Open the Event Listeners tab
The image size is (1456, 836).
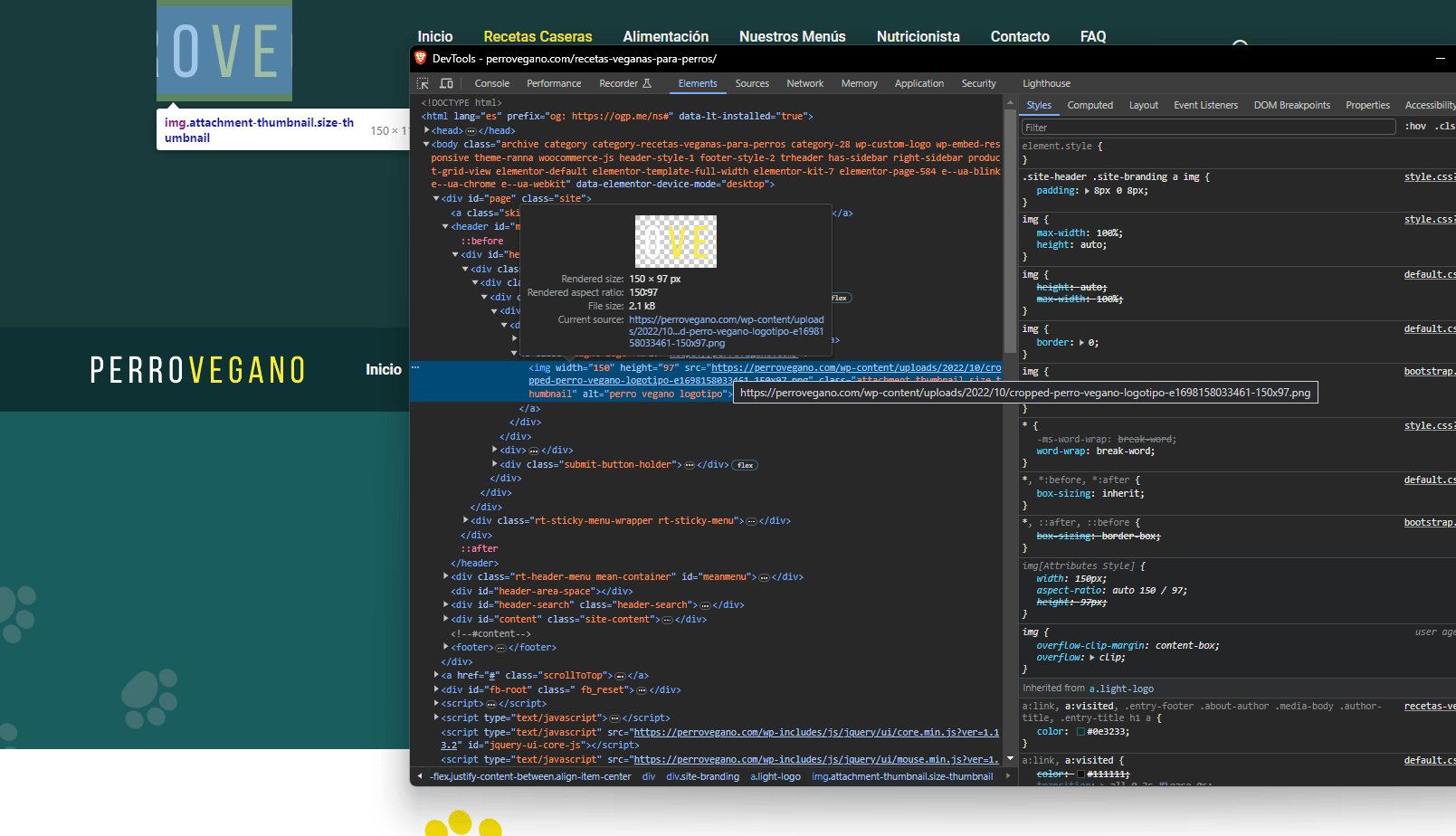tap(1205, 105)
